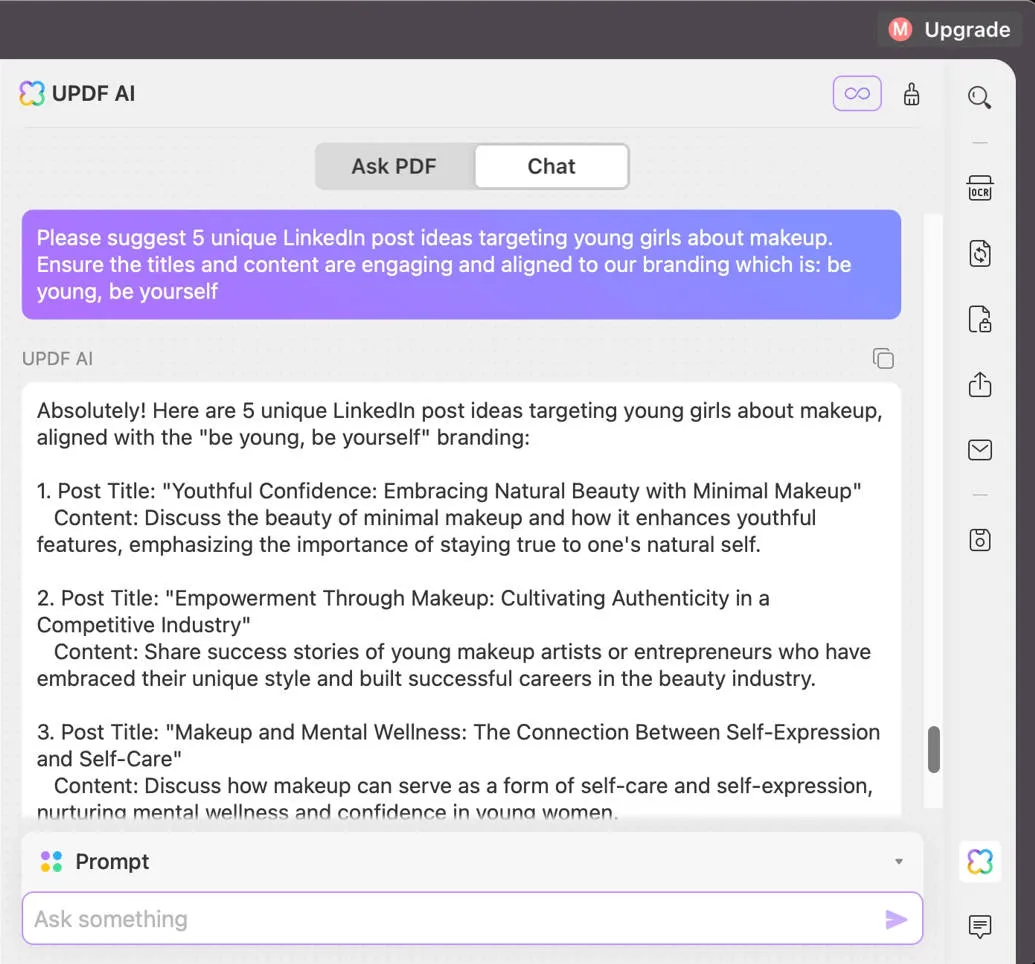Open the email document icon
This screenshot has height=964, width=1035.
[980, 450]
